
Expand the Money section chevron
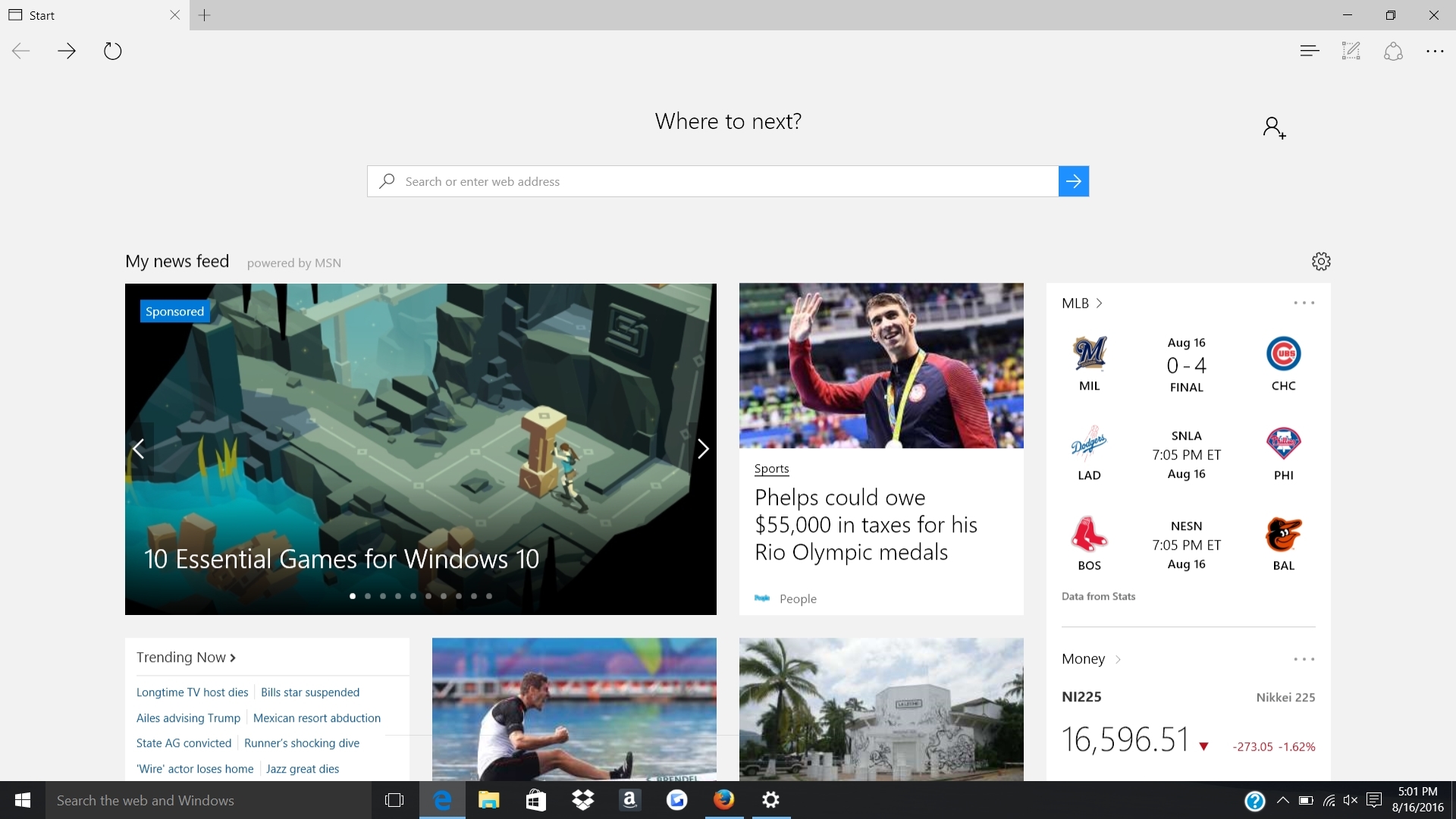pos(1118,660)
